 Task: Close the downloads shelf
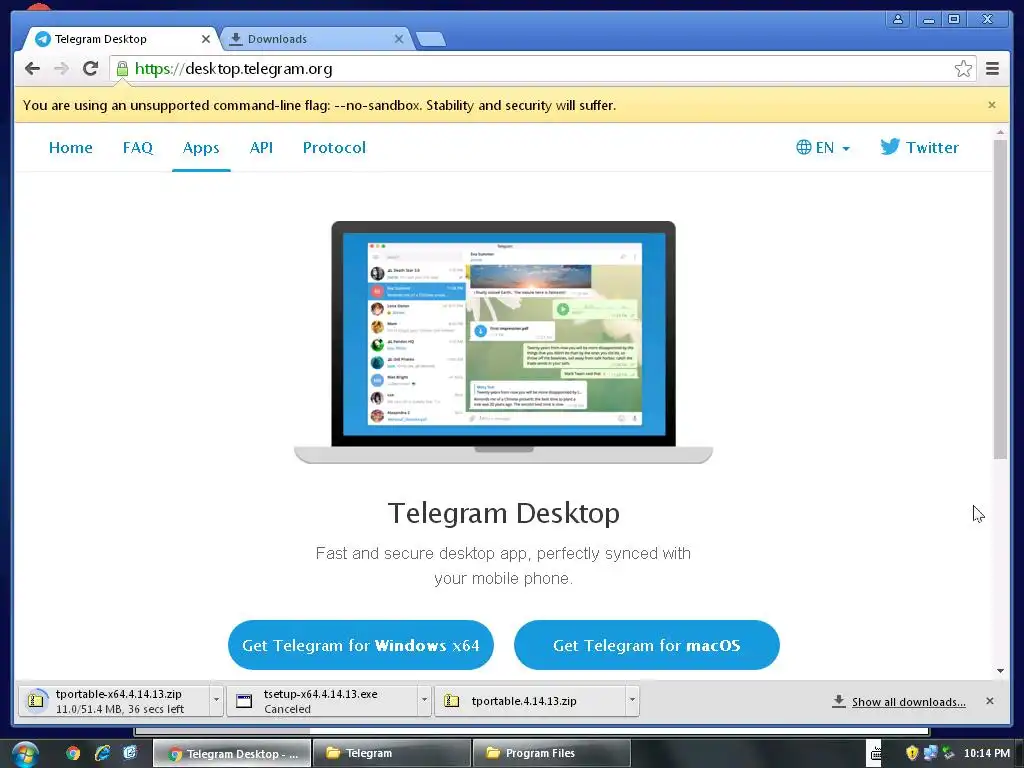tap(990, 701)
